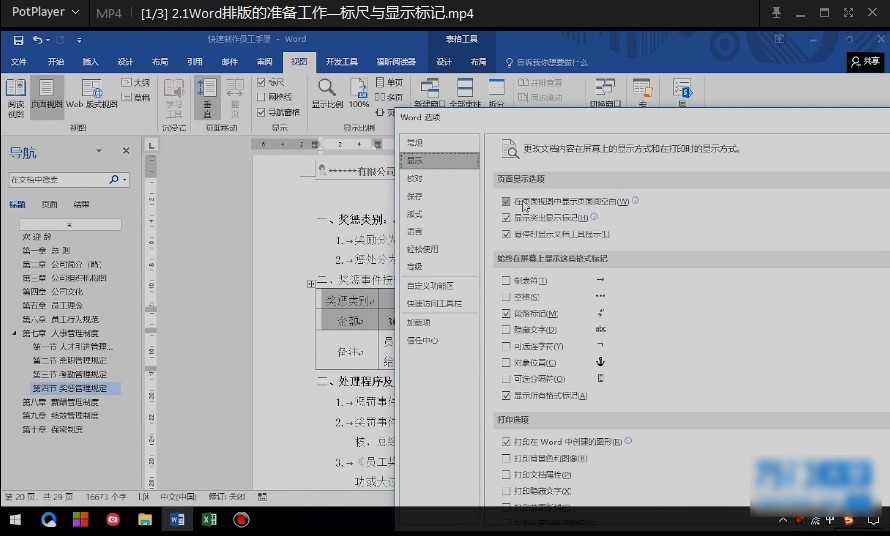The height and width of the screenshot is (536, 890).
Task: Switch navigation pane to Results (结果) tab
Action: tap(81, 204)
